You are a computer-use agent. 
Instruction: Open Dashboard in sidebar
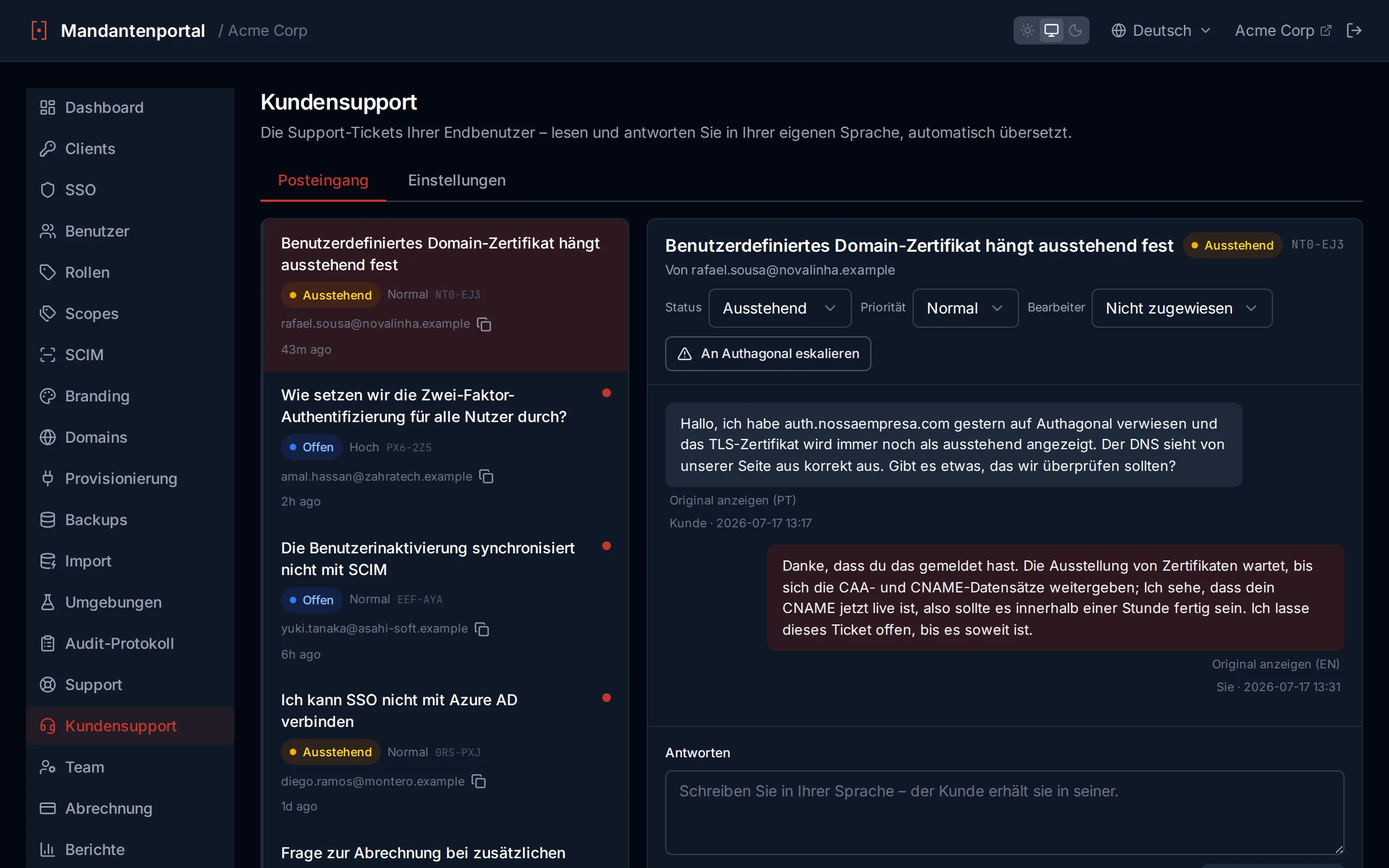coord(130,107)
